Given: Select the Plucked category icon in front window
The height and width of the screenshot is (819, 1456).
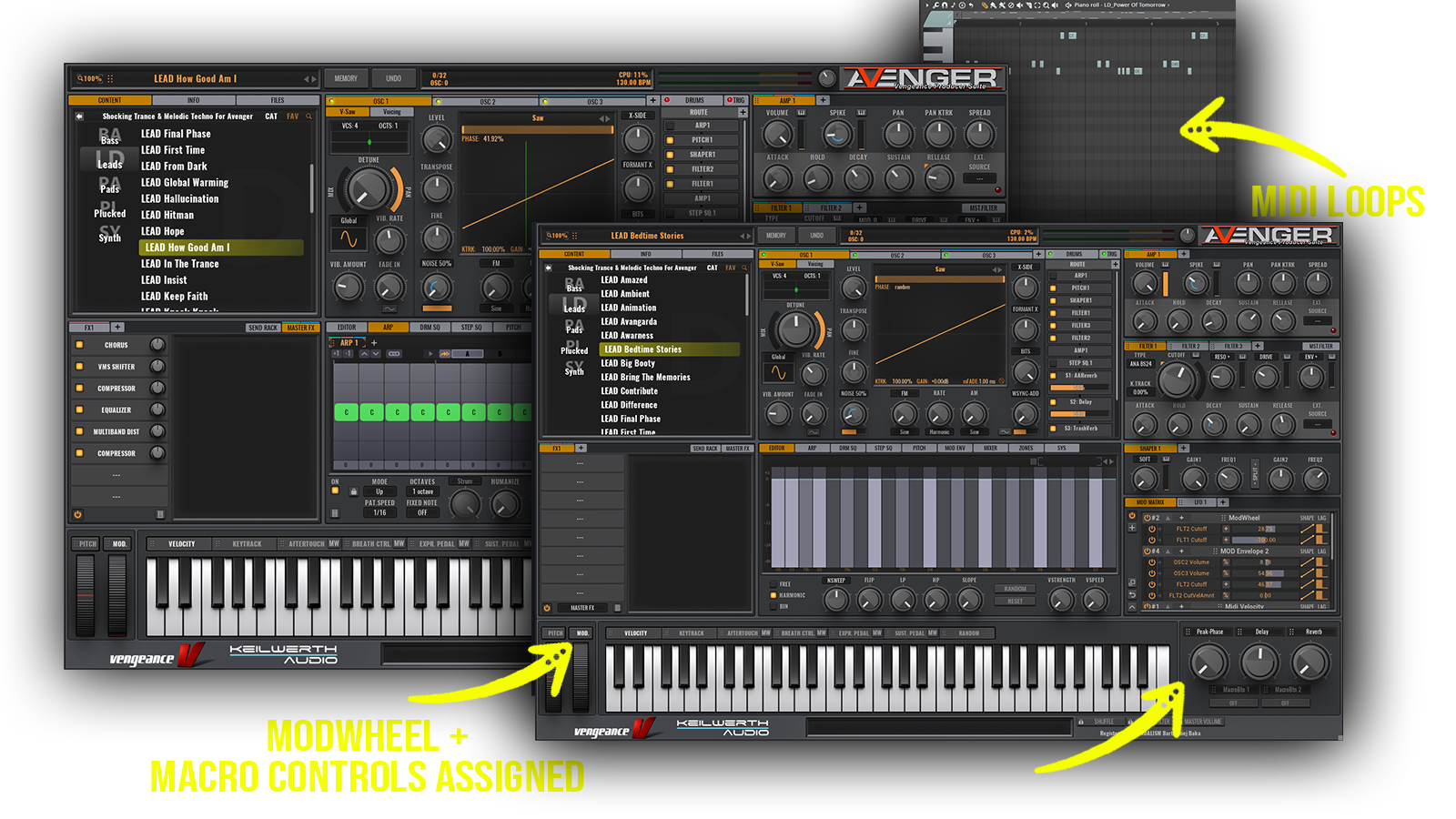Looking at the screenshot, I should pyautogui.click(x=574, y=347).
